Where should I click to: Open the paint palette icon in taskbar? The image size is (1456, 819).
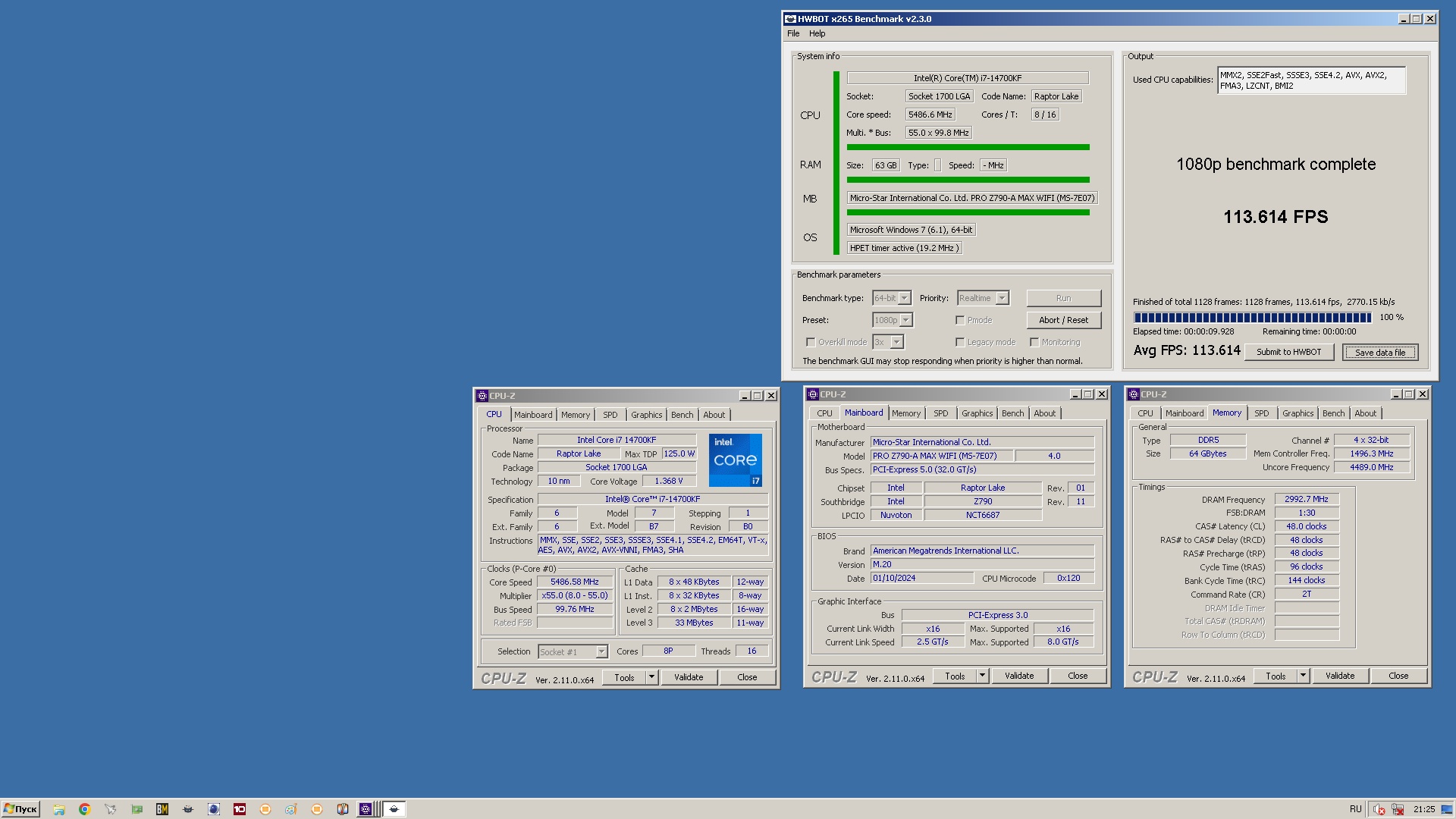291,809
